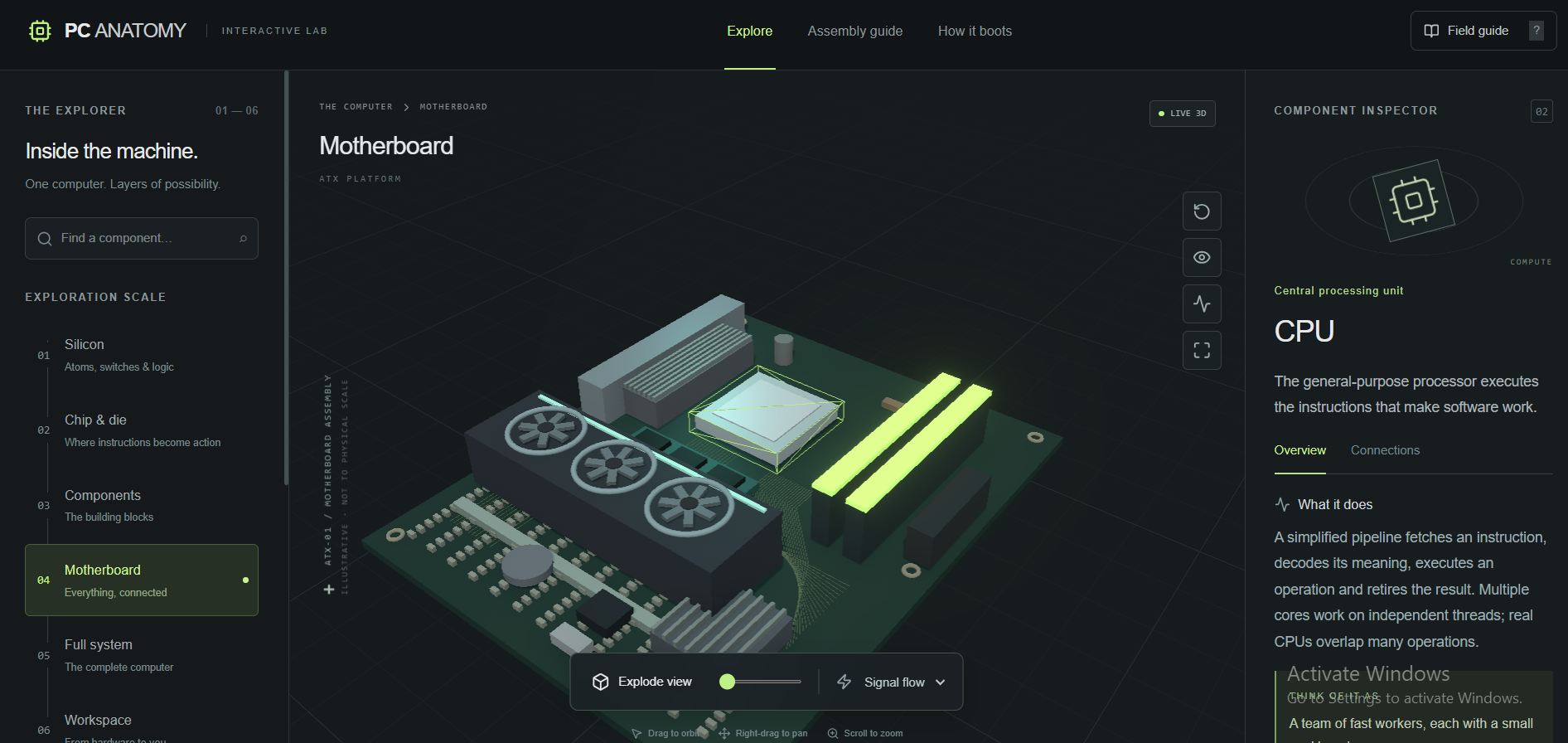Viewport: 1568px width, 743px height.
Task: Click the Motherboard breadcrumb
Action: pyautogui.click(x=453, y=107)
